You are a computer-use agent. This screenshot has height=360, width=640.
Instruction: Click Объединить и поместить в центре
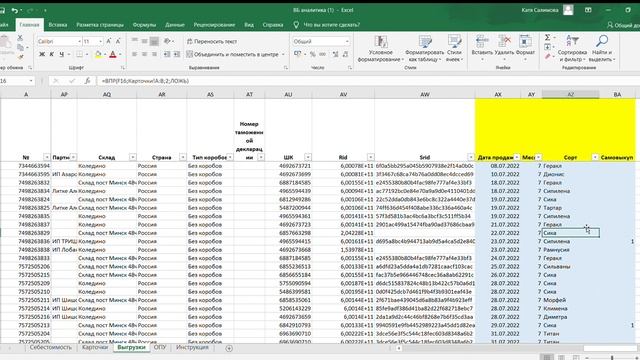(233, 54)
